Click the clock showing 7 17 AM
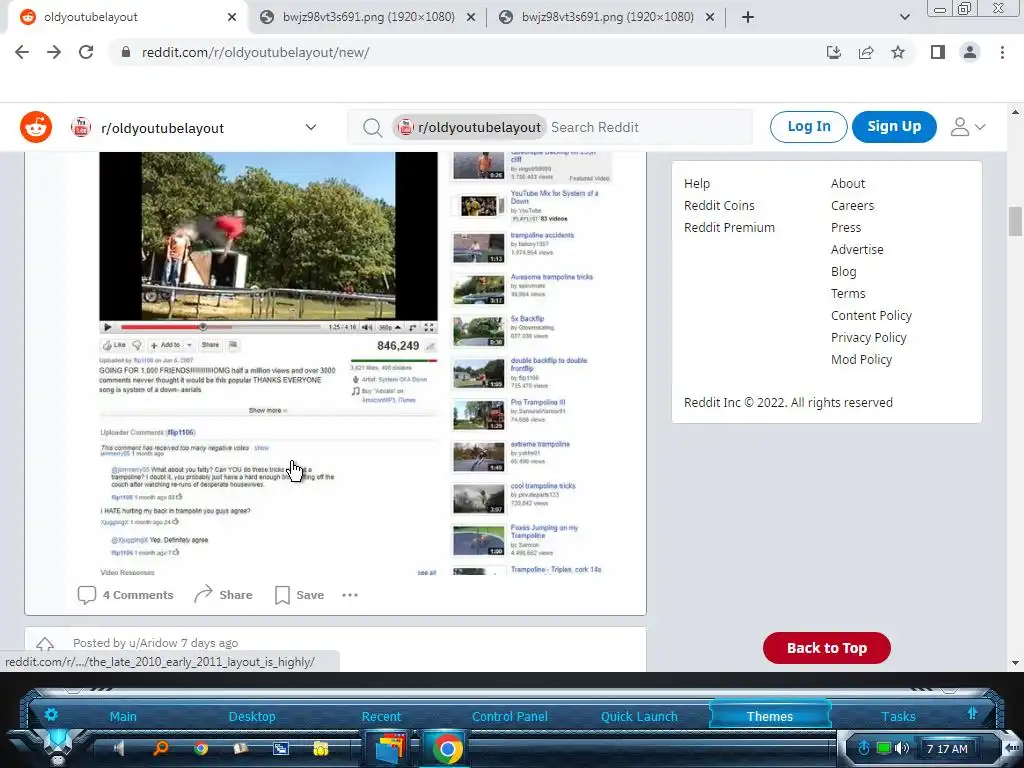The height and width of the screenshot is (768, 1024). (948, 749)
